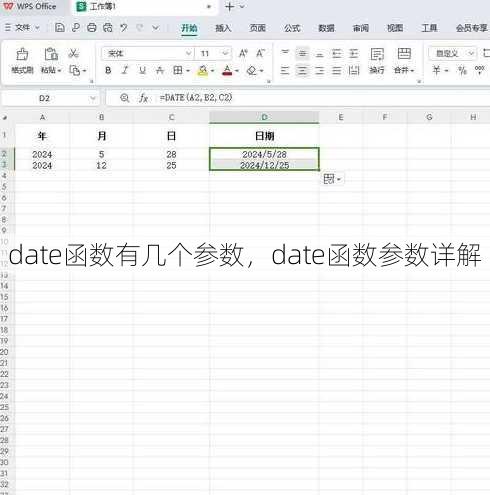Align cell content to vertical middle
This screenshot has height=495, width=490.
(302, 53)
